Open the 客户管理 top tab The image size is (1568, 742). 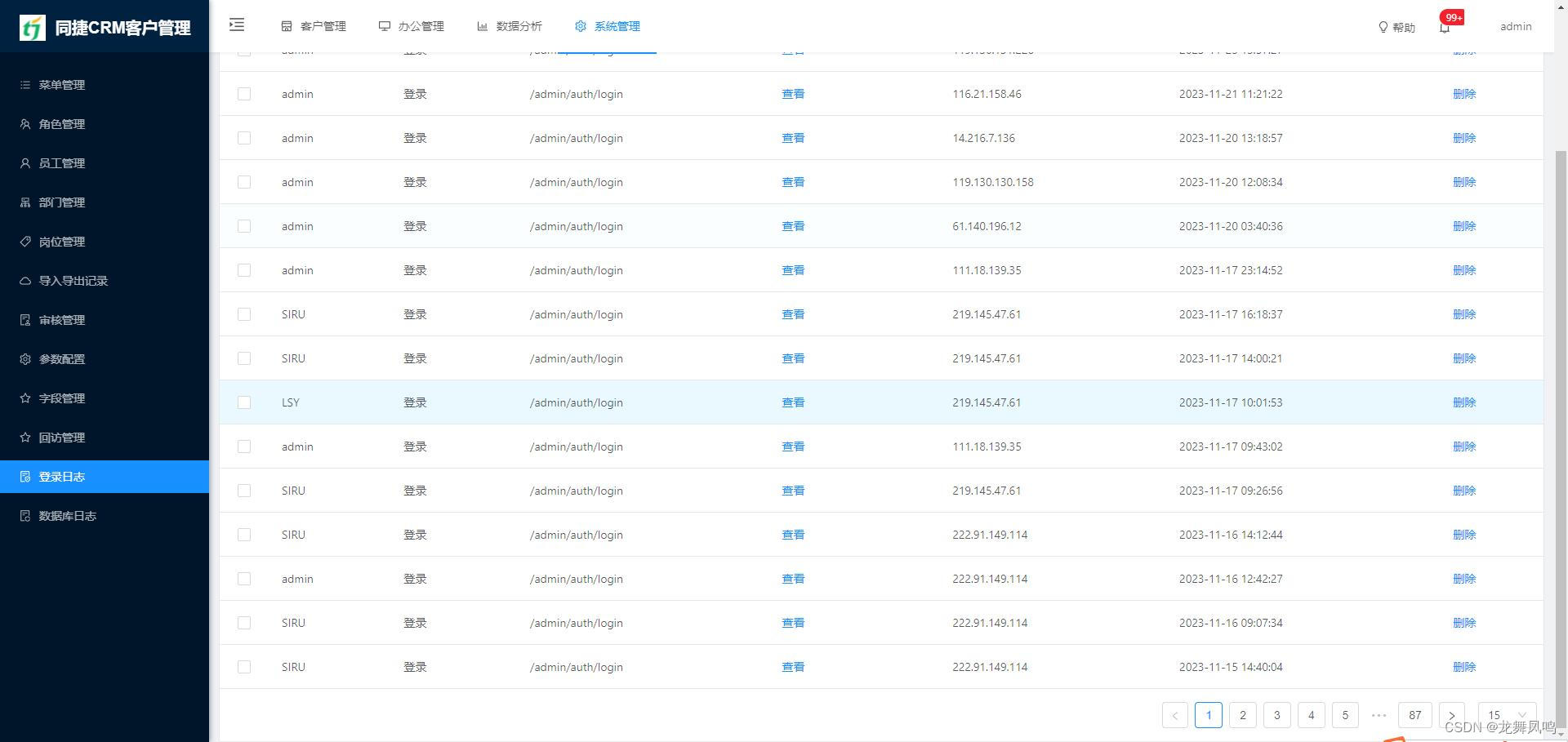[314, 26]
